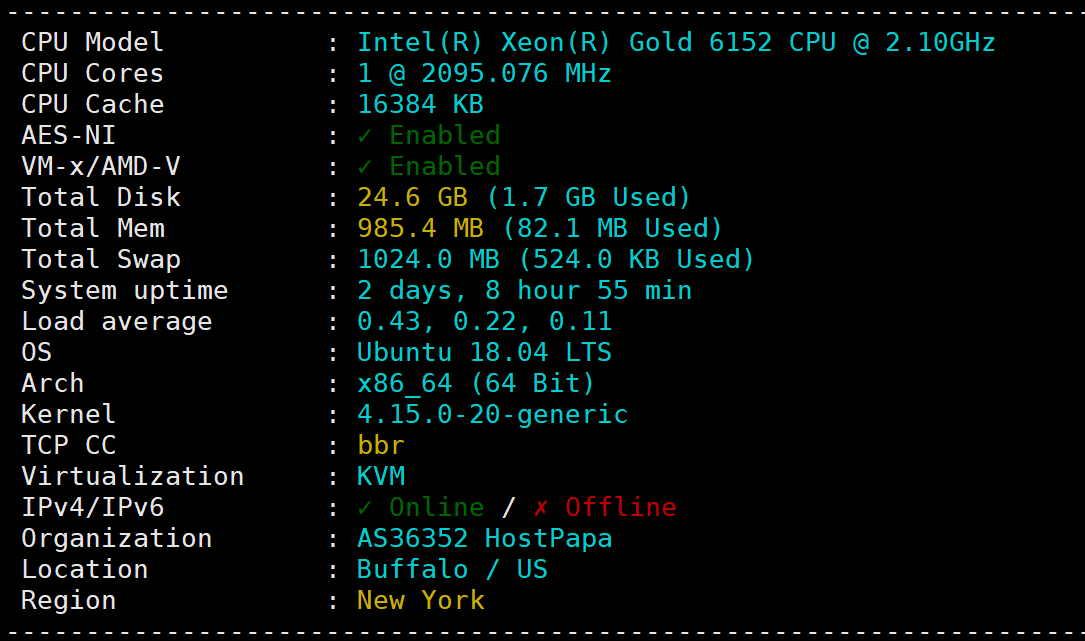Click the Virtualization value KVM
Image resolution: width=1085 pixels, height=641 pixels.
click(381, 476)
